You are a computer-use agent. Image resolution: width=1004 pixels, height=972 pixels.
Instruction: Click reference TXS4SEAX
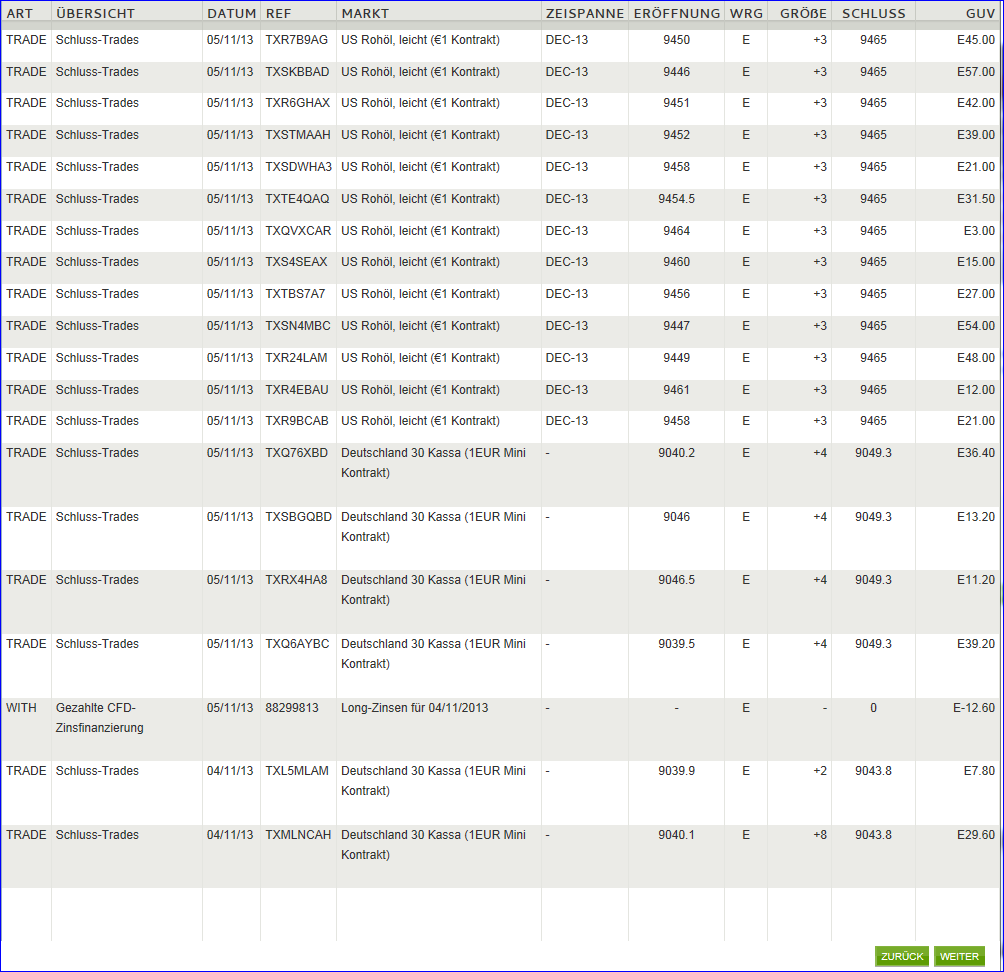pyautogui.click(x=296, y=262)
